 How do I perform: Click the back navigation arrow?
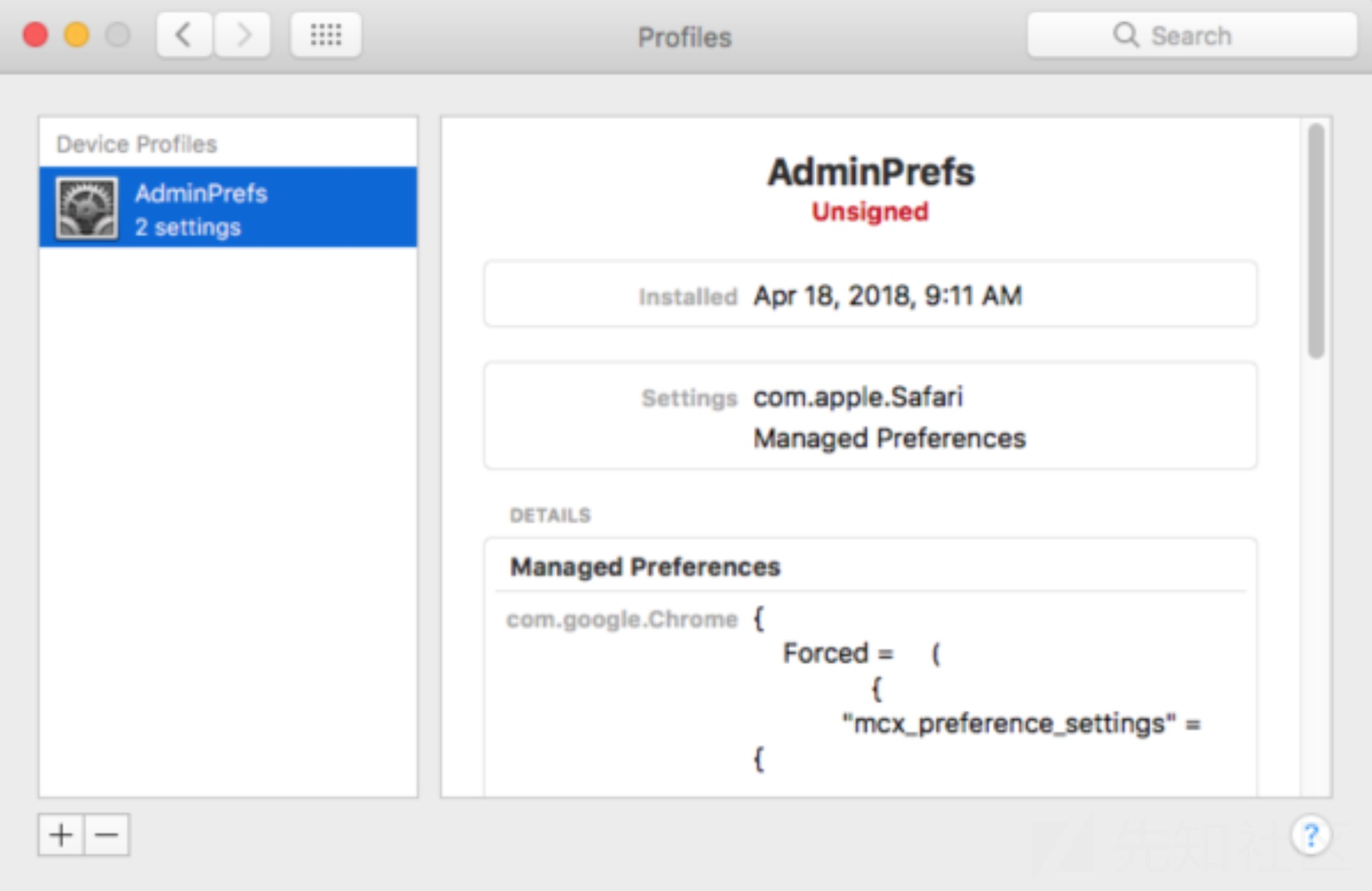coord(183,34)
